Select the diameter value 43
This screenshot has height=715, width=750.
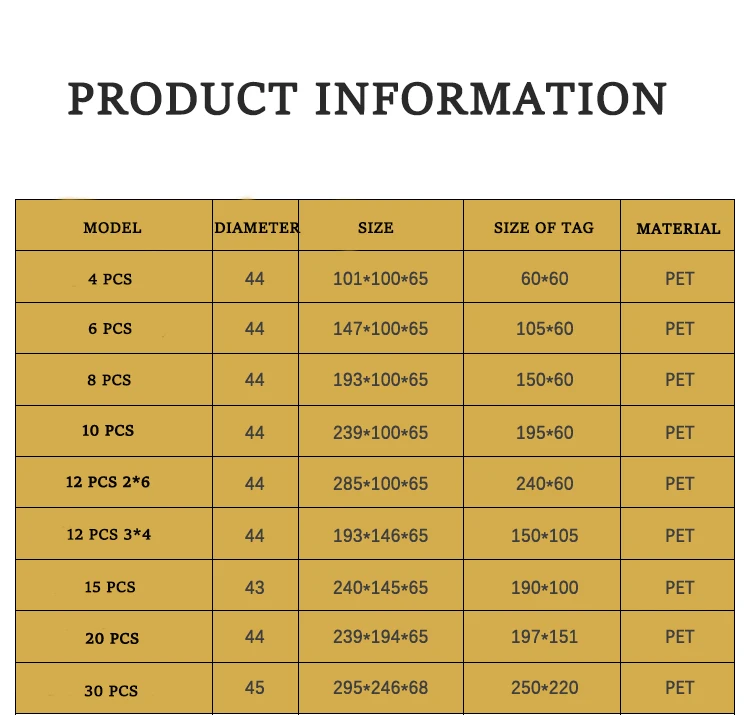(x=255, y=587)
